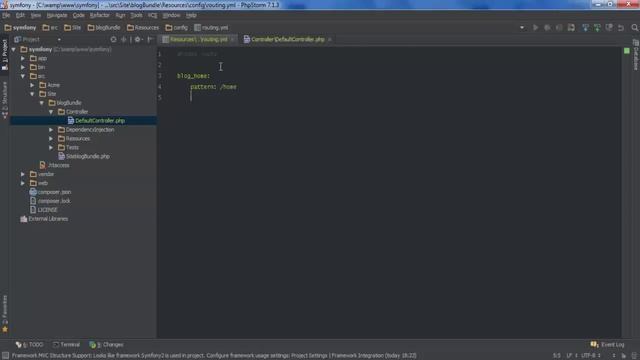
Task: Open the Edit menu
Action: tap(20, 16)
